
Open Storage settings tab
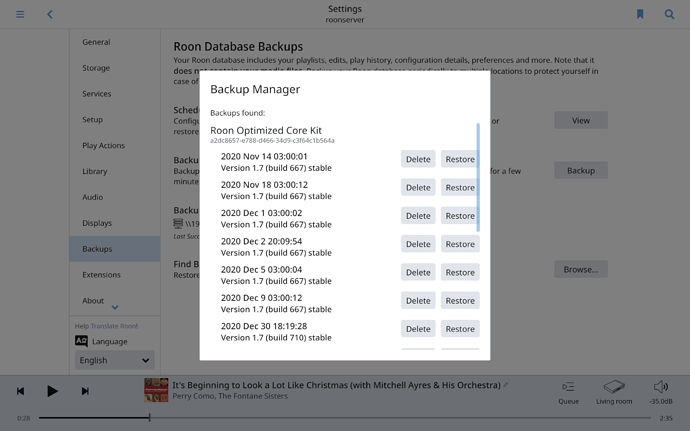[x=115, y=68]
